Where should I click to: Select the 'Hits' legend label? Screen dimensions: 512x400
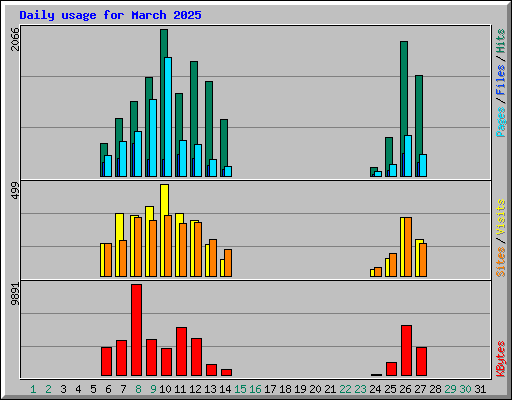[501, 41]
